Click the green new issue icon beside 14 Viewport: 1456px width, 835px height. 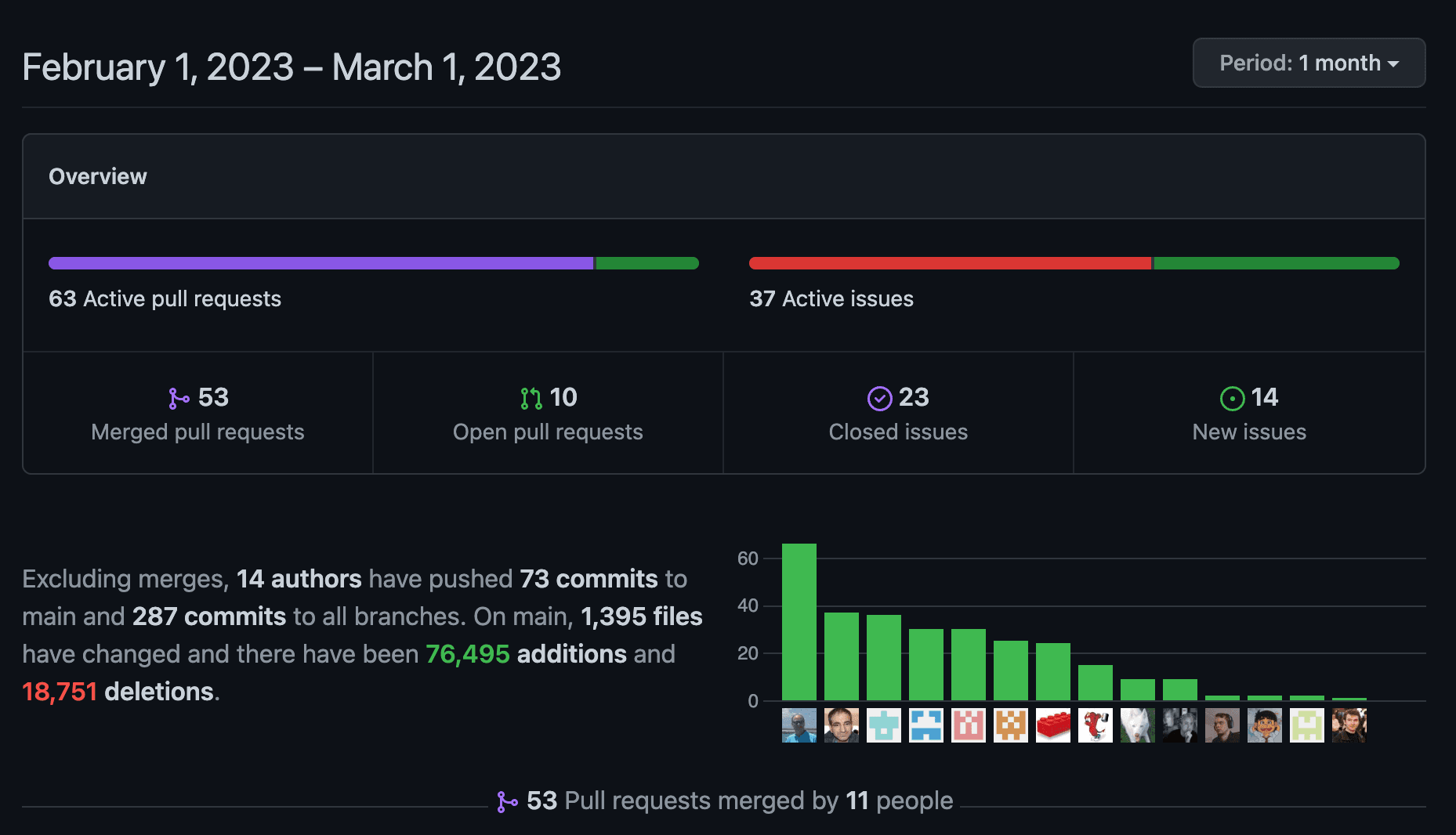pyautogui.click(x=1232, y=399)
